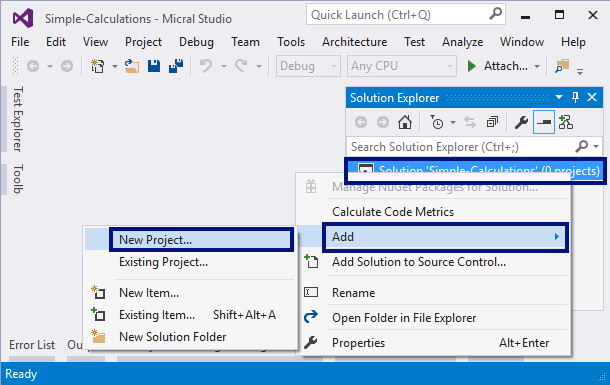This screenshot has width=610, height=385.
Task: Click the Sync with Active Document icon
Action: [470, 122]
